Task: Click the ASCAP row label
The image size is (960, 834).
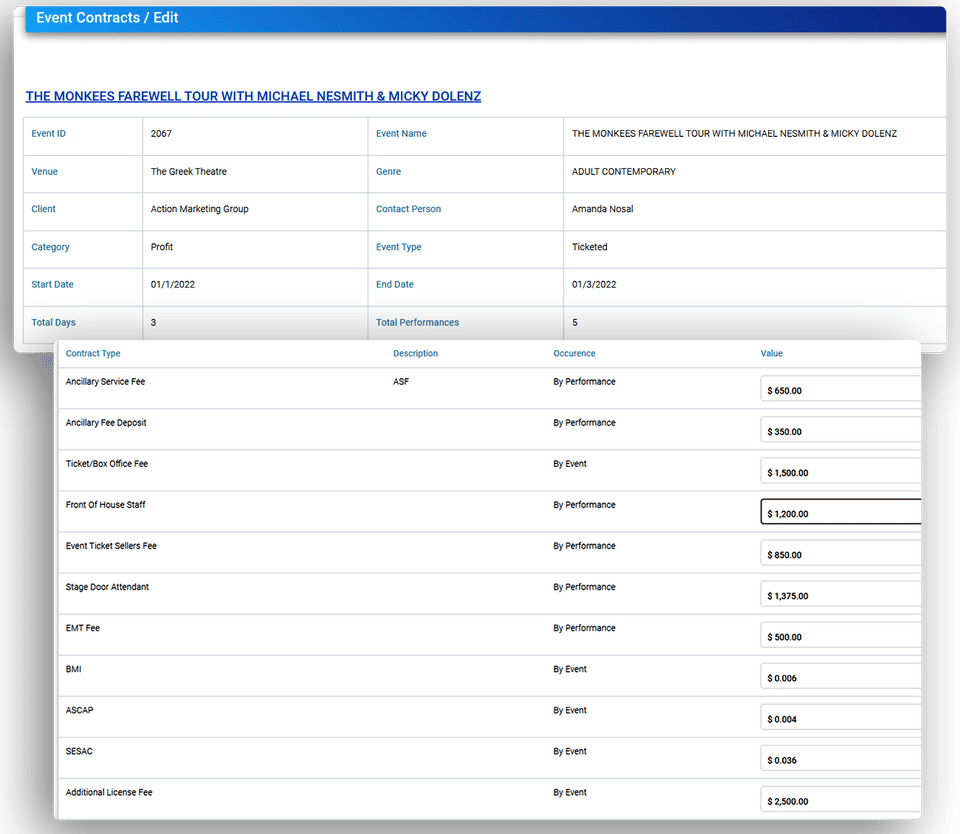Action: point(80,710)
